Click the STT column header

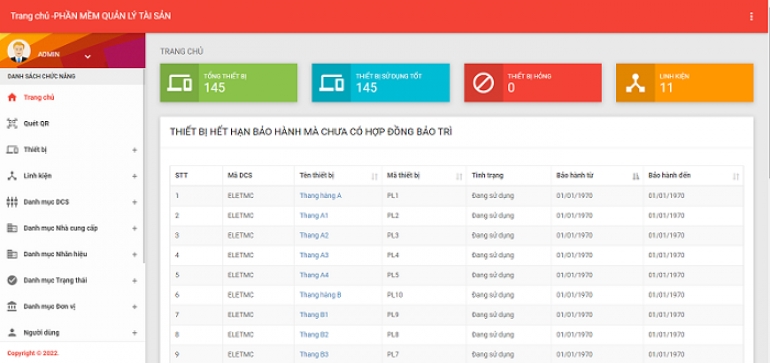[196, 175]
